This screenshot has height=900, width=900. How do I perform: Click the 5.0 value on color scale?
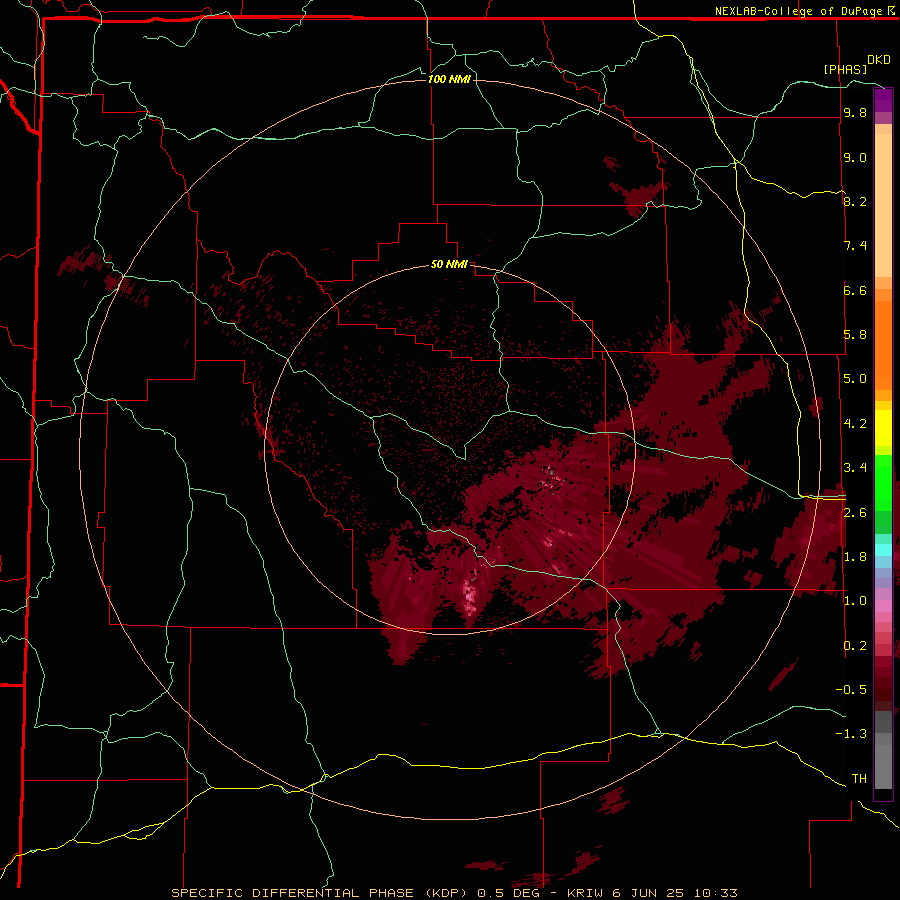(855, 379)
